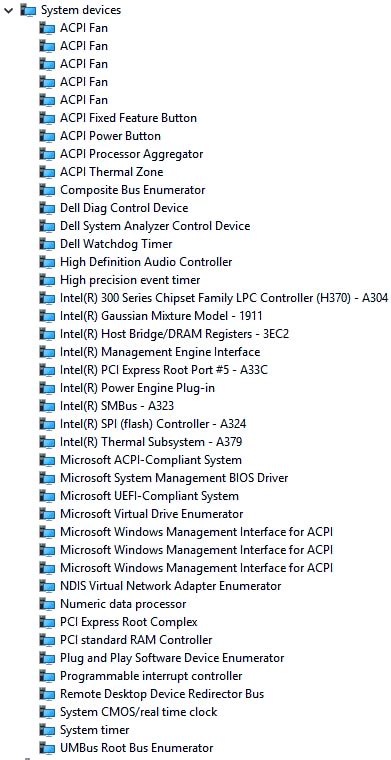Select Intel Host Bridge/DRAM Registers - 3EC2
Image resolution: width=391 pixels, height=760 pixels.
tap(175, 333)
